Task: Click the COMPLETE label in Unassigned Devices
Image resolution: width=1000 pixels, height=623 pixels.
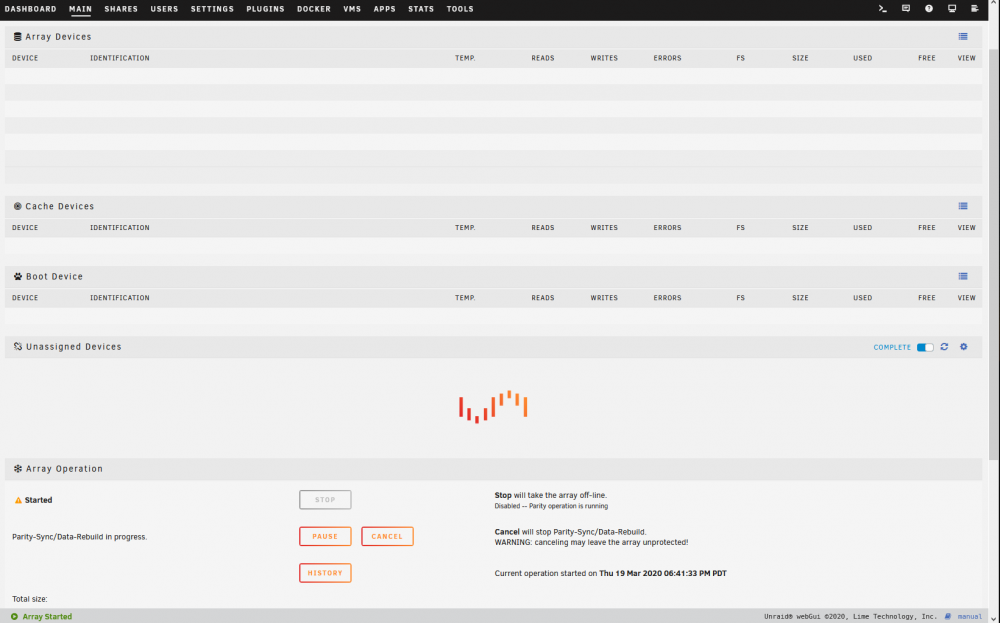Action: click(892, 348)
